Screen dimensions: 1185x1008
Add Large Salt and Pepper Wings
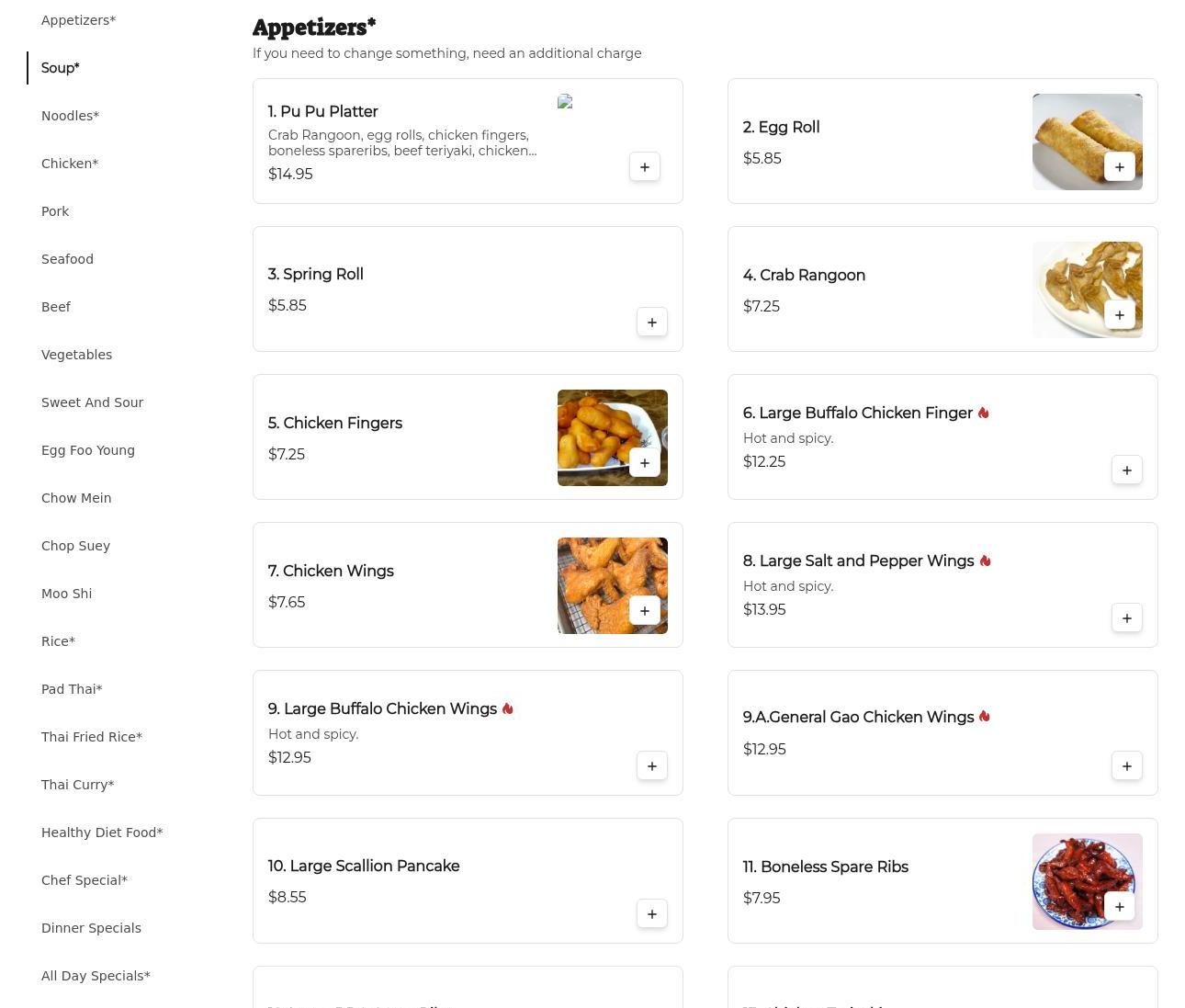tap(1126, 618)
